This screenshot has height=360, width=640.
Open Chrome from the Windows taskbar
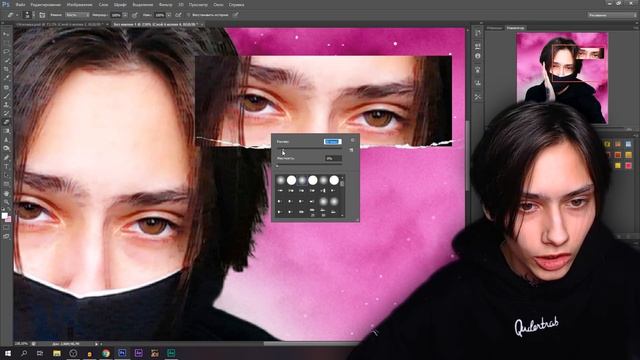[106, 353]
